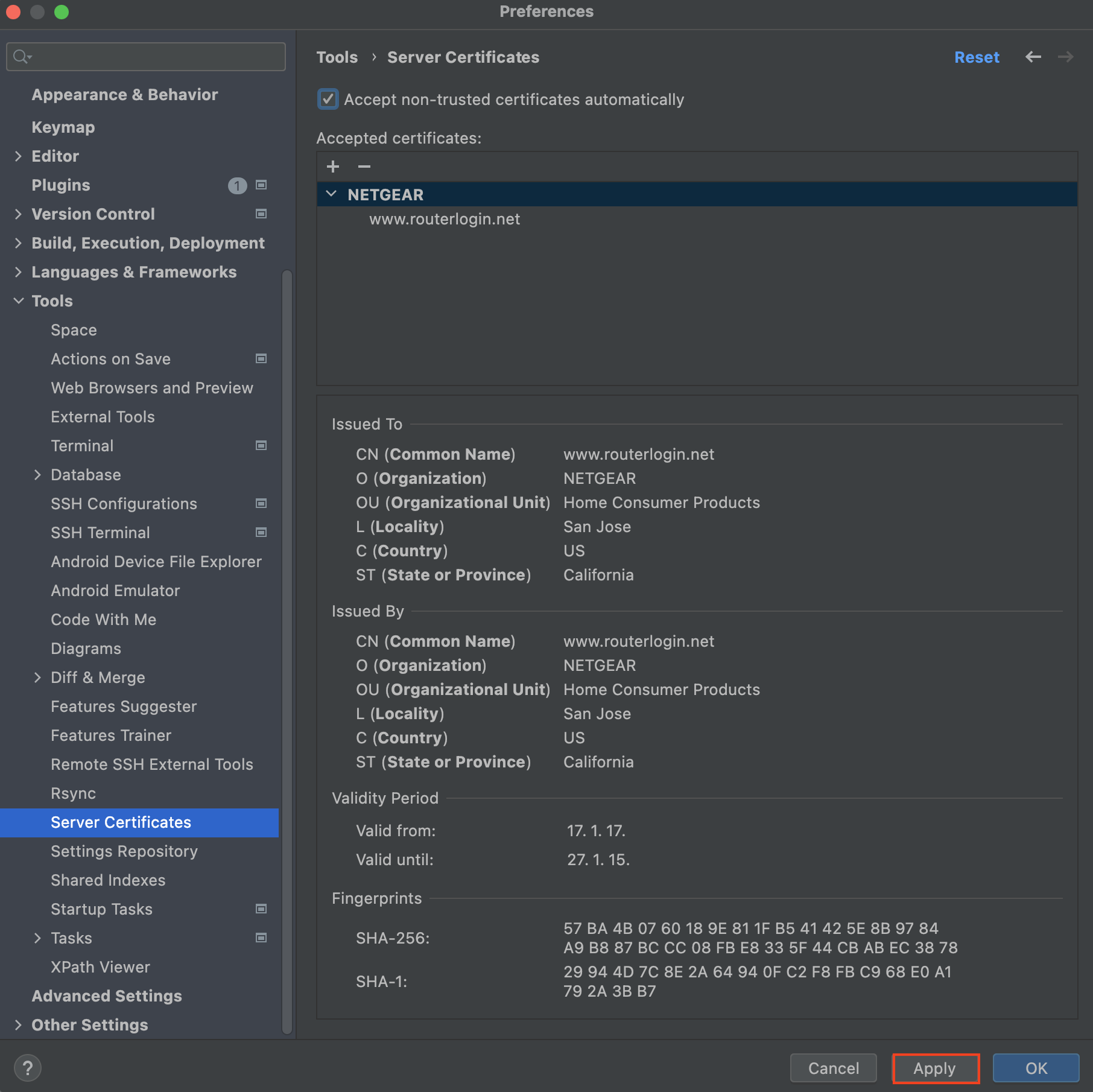Expand Languages & Frameworks section
The height and width of the screenshot is (1092, 1093).
coord(18,272)
